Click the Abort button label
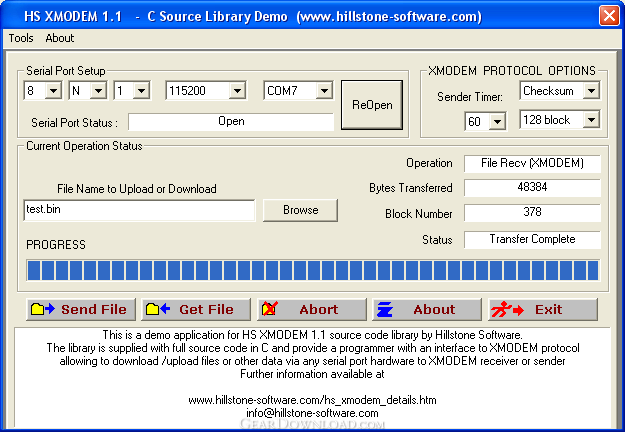 pyautogui.click(x=318, y=309)
